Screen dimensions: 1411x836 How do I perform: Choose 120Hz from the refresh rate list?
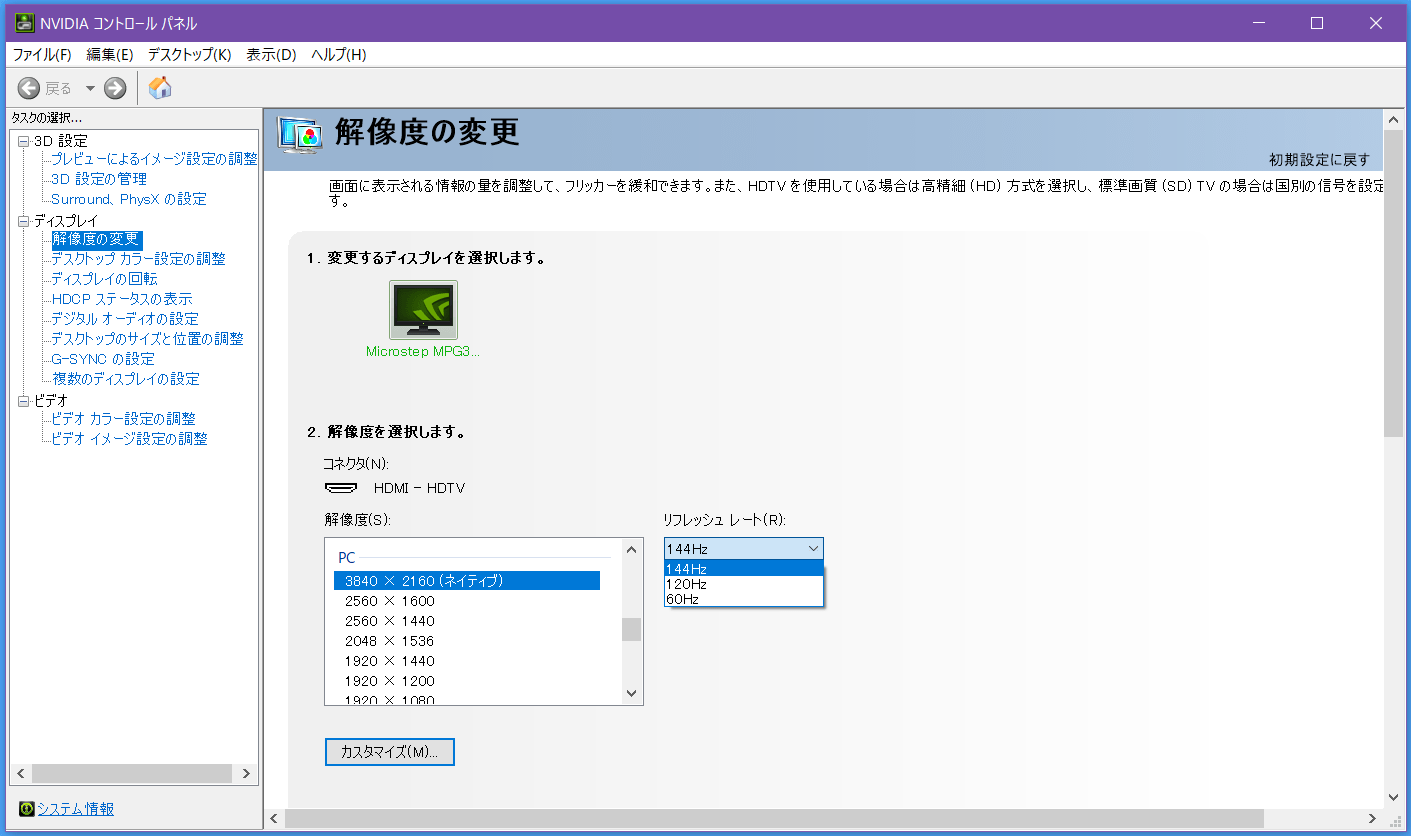point(686,584)
